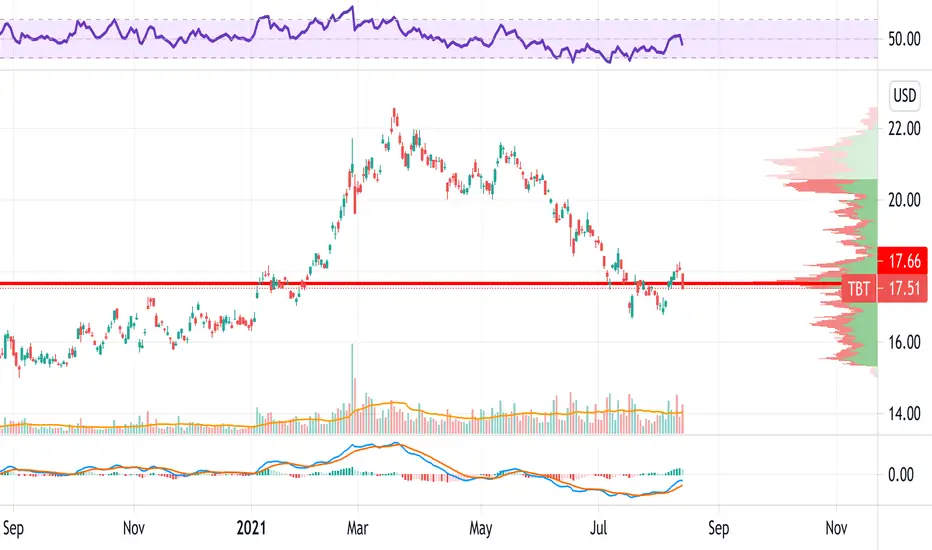932x550 pixels.
Task: Select the May time axis label
Action: [x=480, y=527]
